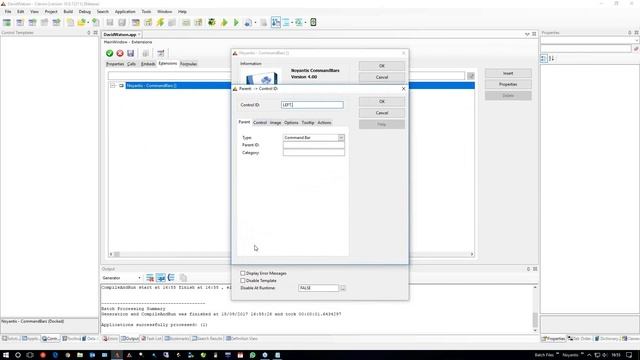Viewport: 640px width, 360px height.
Task: Click OK in Control ID dialog
Action: click(x=382, y=101)
